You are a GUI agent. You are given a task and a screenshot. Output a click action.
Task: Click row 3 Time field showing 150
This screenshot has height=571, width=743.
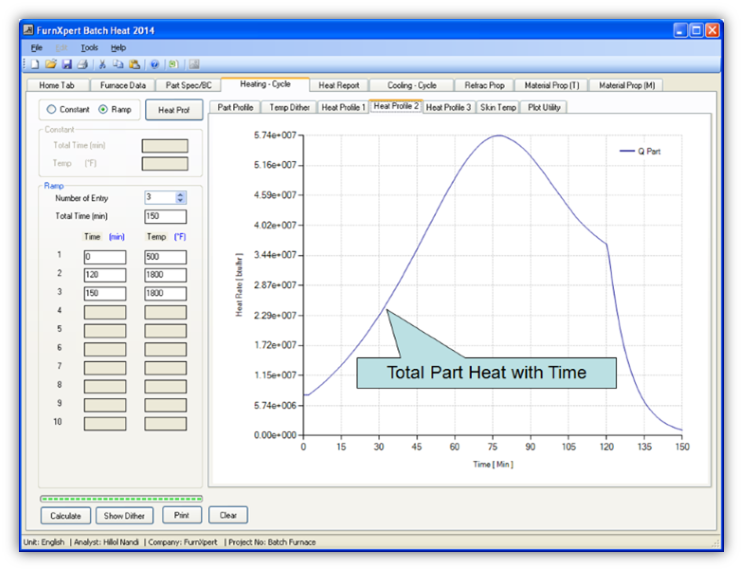point(105,293)
